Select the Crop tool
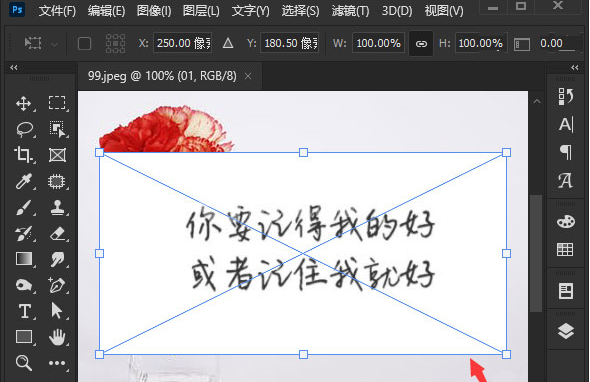The image size is (590, 382). [23, 155]
